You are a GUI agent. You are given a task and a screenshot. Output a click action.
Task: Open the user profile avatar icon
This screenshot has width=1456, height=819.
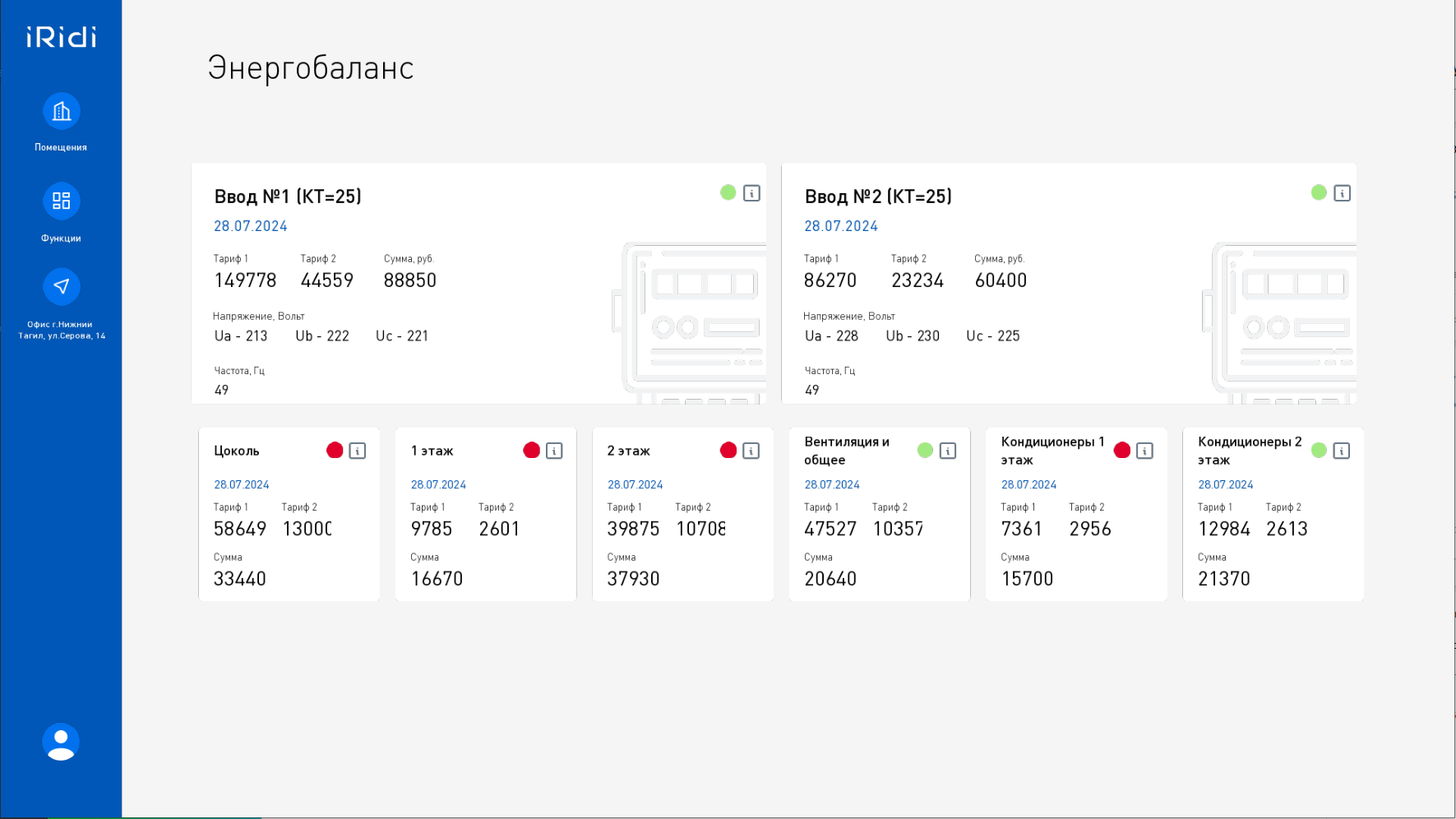pyautogui.click(x=61, y=742)
